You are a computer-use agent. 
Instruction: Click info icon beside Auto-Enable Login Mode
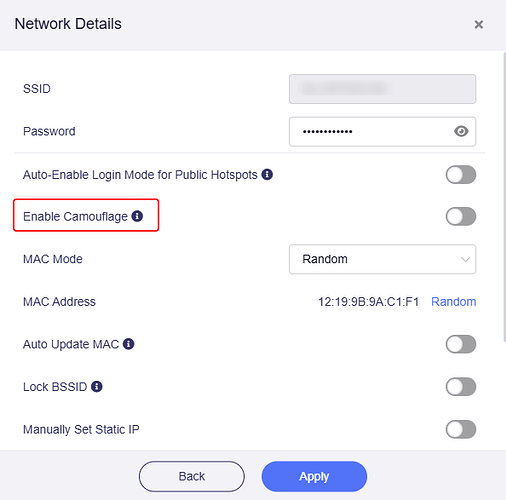[267, 174]
